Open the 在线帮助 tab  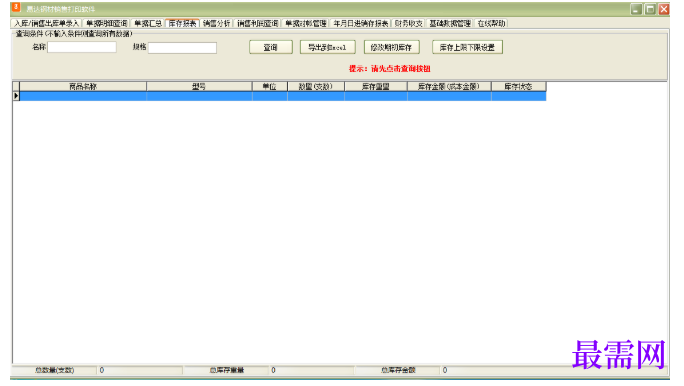[x=491, y=24]
